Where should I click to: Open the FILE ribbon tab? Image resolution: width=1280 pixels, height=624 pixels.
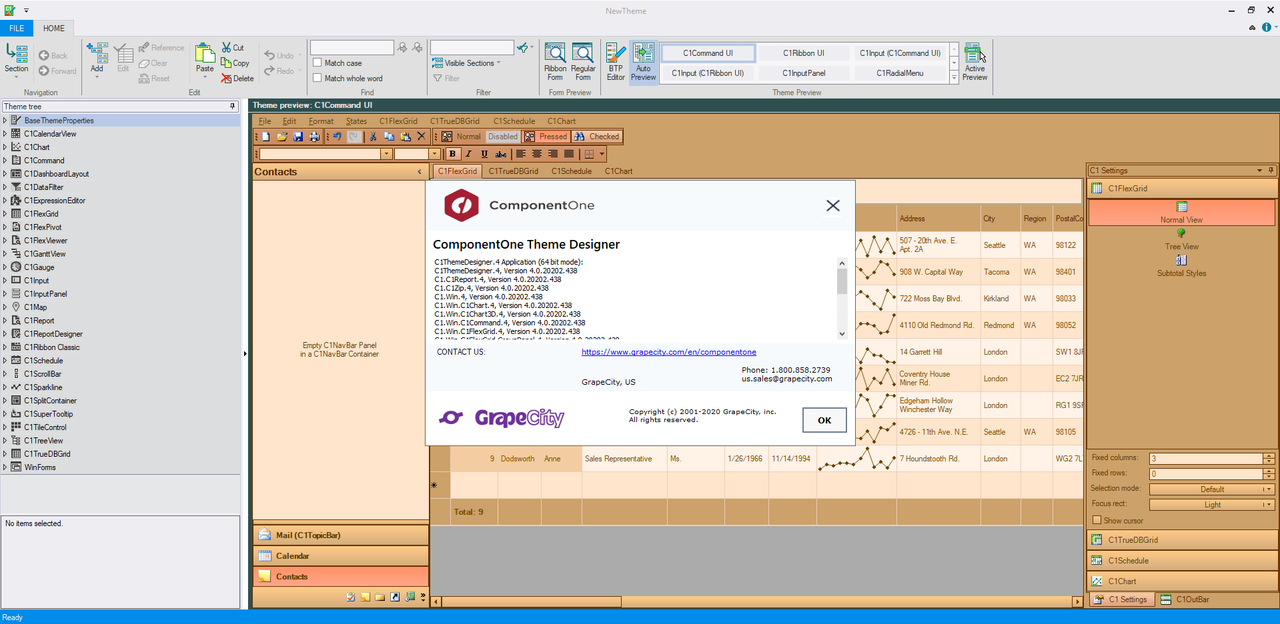(17, 28)
